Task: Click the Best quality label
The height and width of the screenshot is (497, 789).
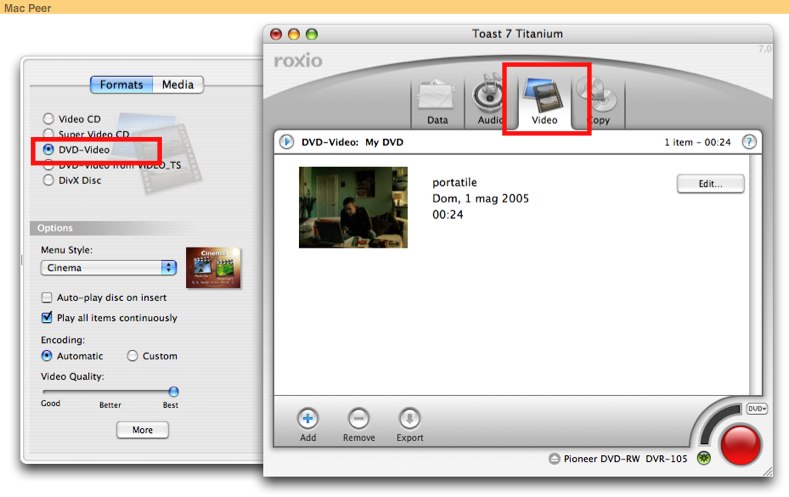Action: 171,405
